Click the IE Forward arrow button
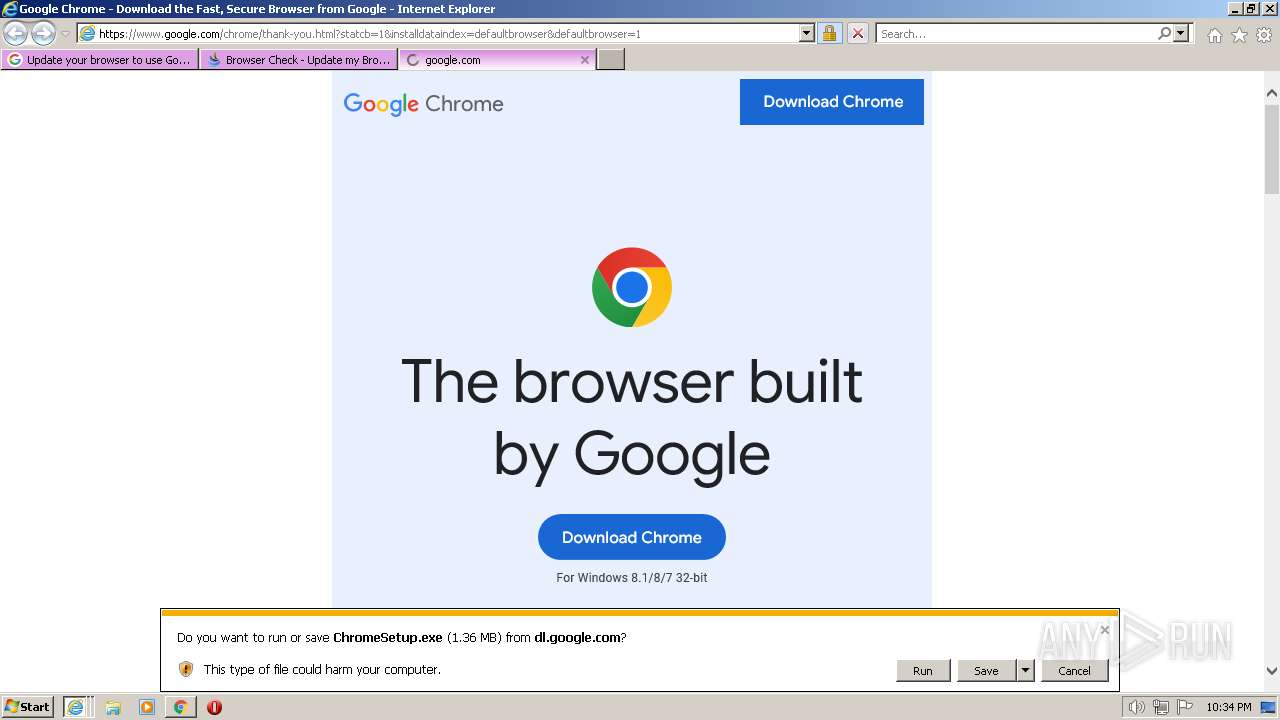1280x720 pixels. pyautogui.click(x=43, y=33)
